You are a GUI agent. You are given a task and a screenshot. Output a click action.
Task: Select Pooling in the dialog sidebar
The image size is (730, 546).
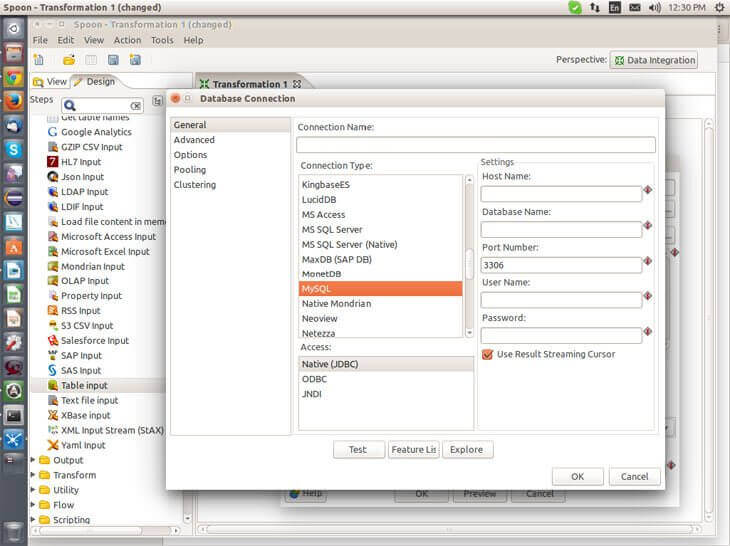[189, 169]
